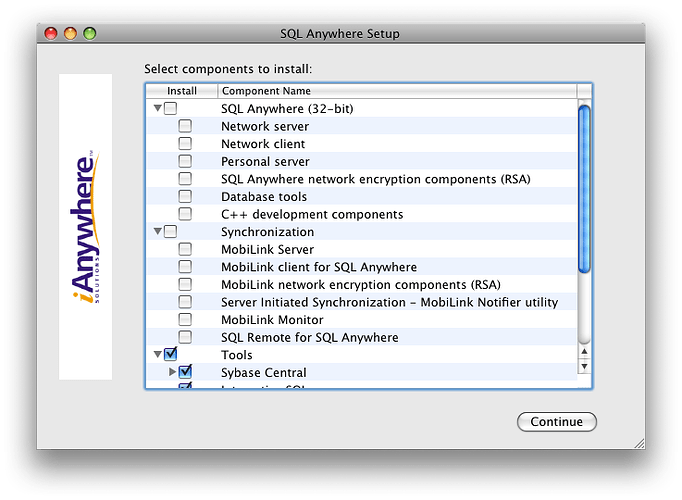Click the blue vertical scrollbar thumb
Image resolution: width=682 pixels, height=500 pixels.
[x=584, y=189]
